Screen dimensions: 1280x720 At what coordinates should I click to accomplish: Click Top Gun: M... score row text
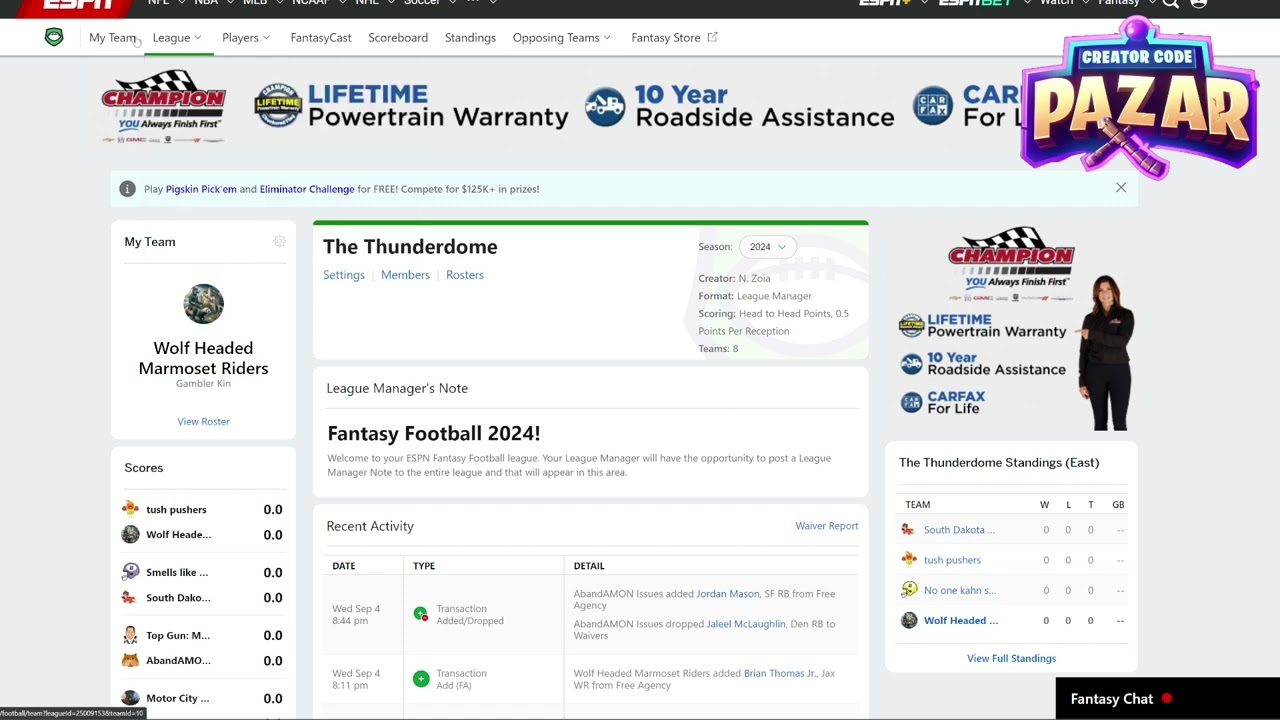coord(178,636)
